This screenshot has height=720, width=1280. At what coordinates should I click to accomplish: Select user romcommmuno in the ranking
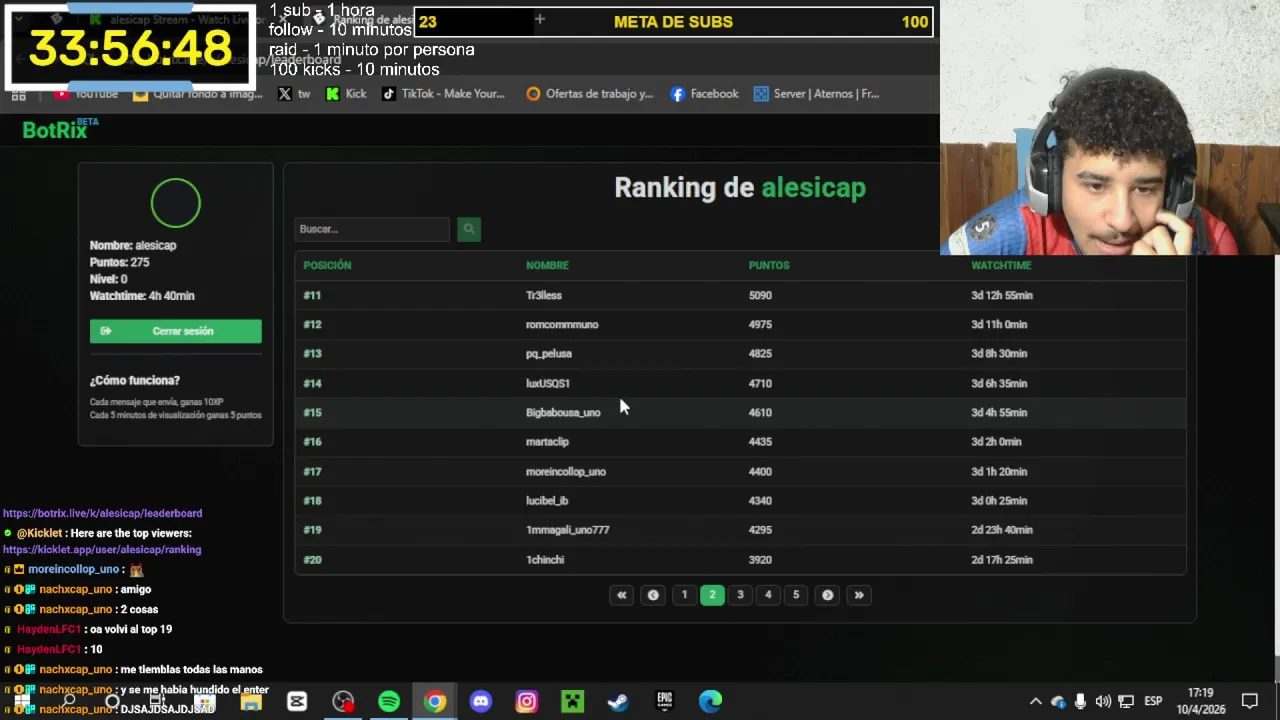point(562,325)
